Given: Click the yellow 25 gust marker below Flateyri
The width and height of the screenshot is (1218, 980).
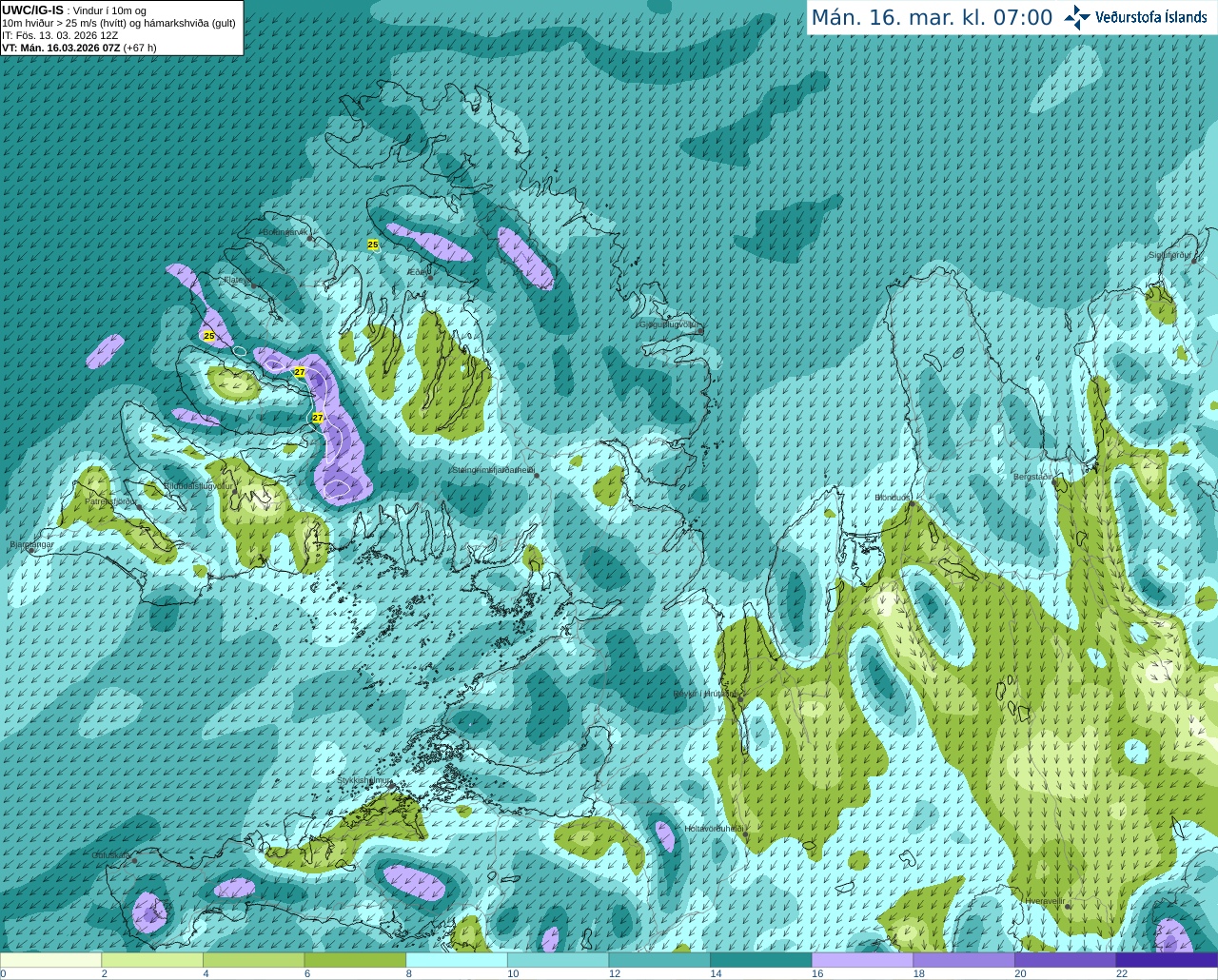Looking at the screenshot, I should (x=209, y=336).
